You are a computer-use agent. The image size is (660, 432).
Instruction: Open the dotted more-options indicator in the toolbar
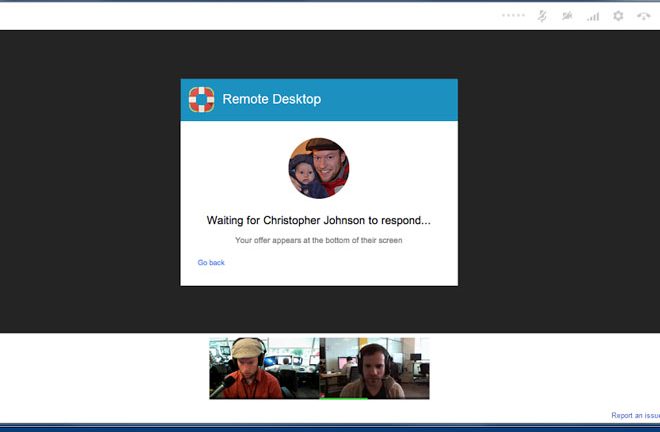[513, 16]
